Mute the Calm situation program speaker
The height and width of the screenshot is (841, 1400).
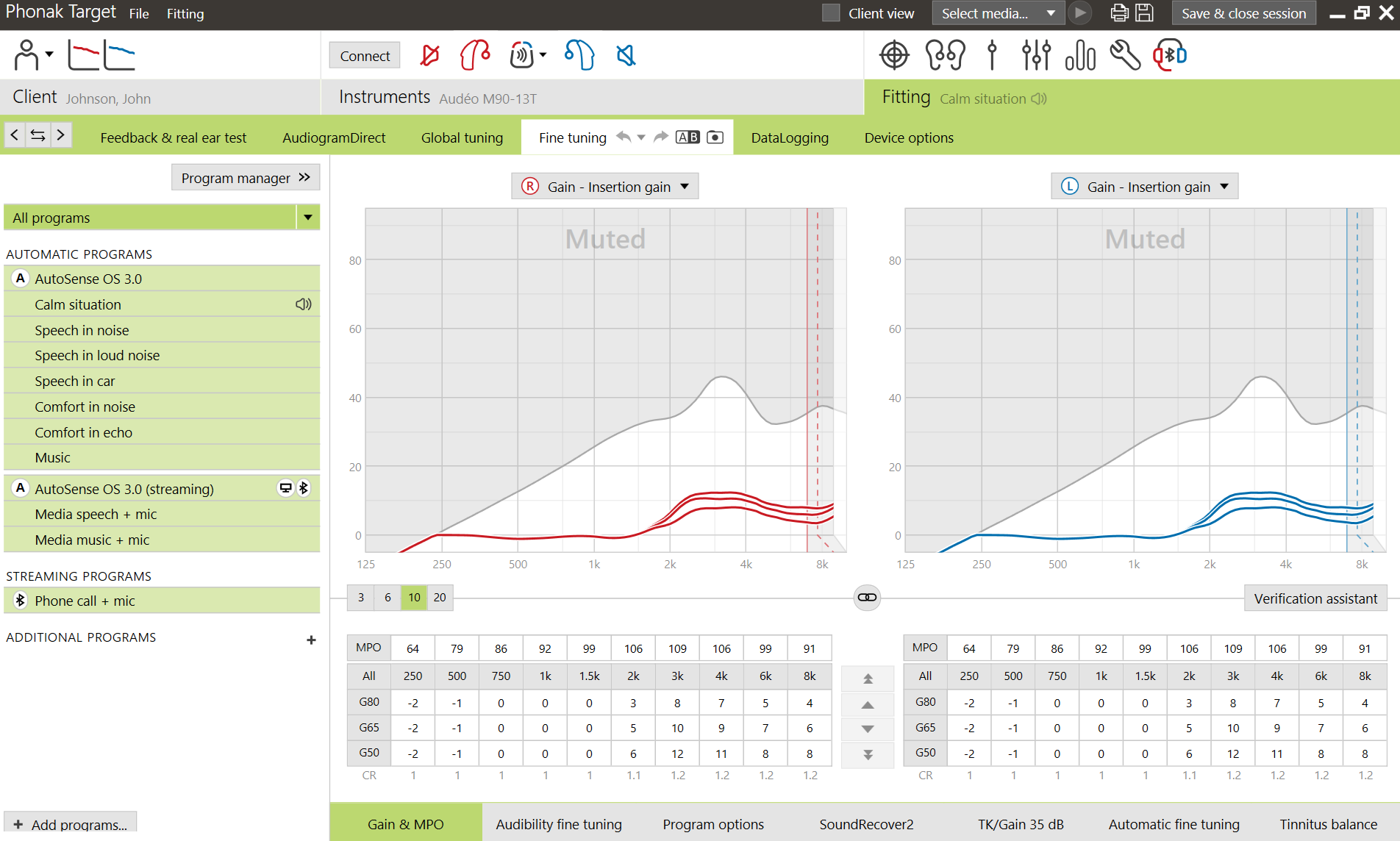(303, 304)
